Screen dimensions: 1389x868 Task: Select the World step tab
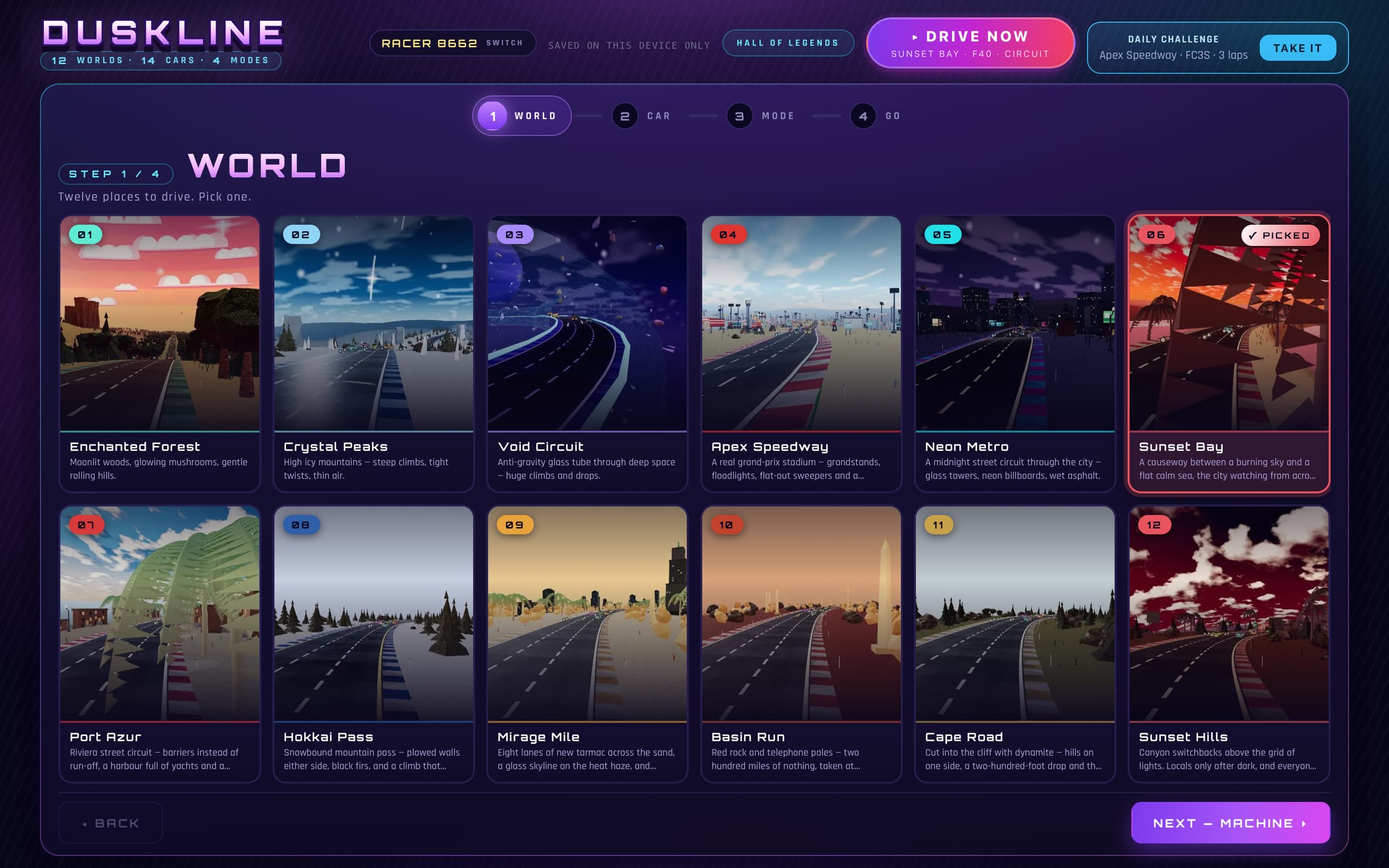[522, 116]
